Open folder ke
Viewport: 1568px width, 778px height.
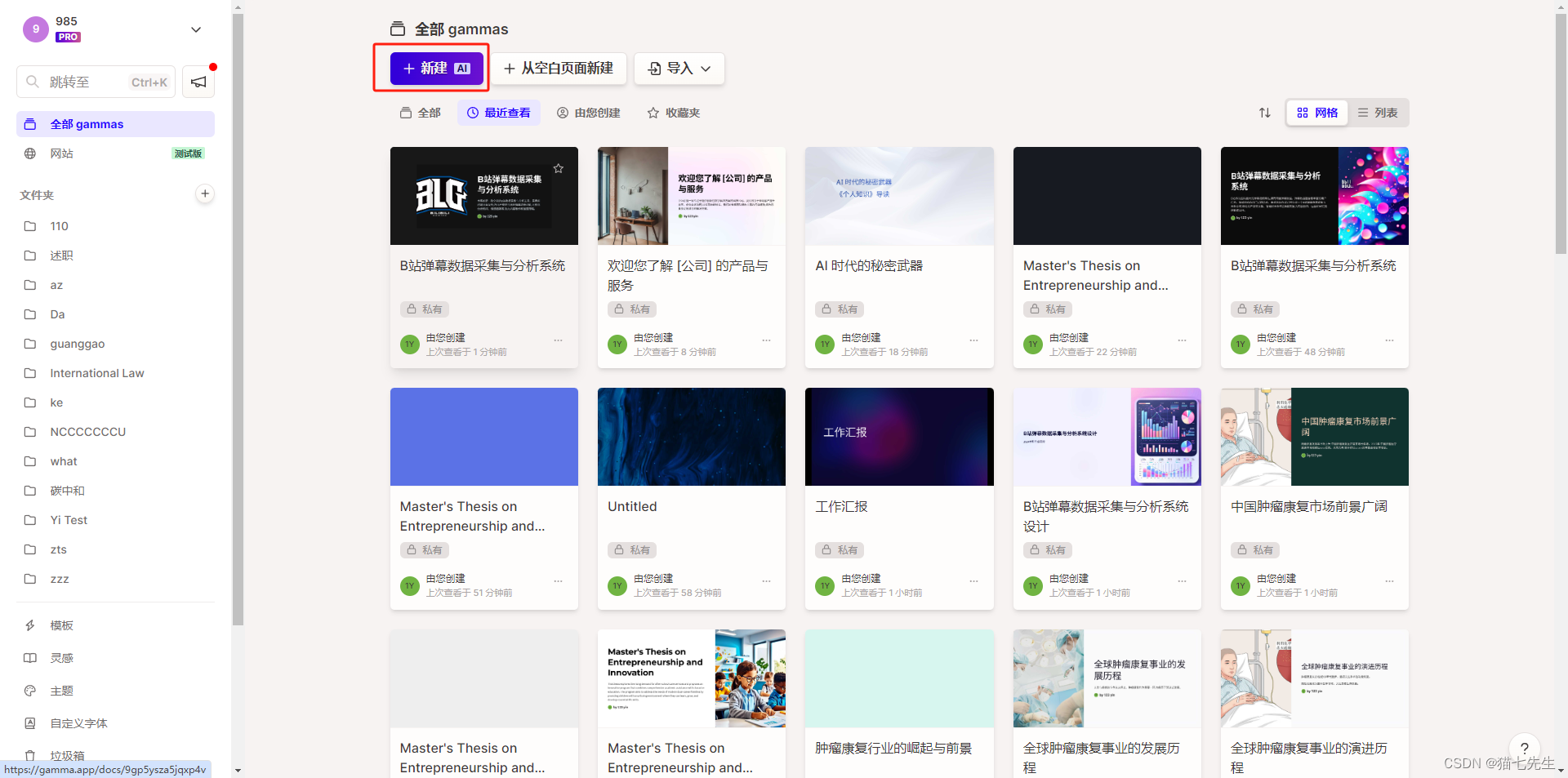(115, 402)
